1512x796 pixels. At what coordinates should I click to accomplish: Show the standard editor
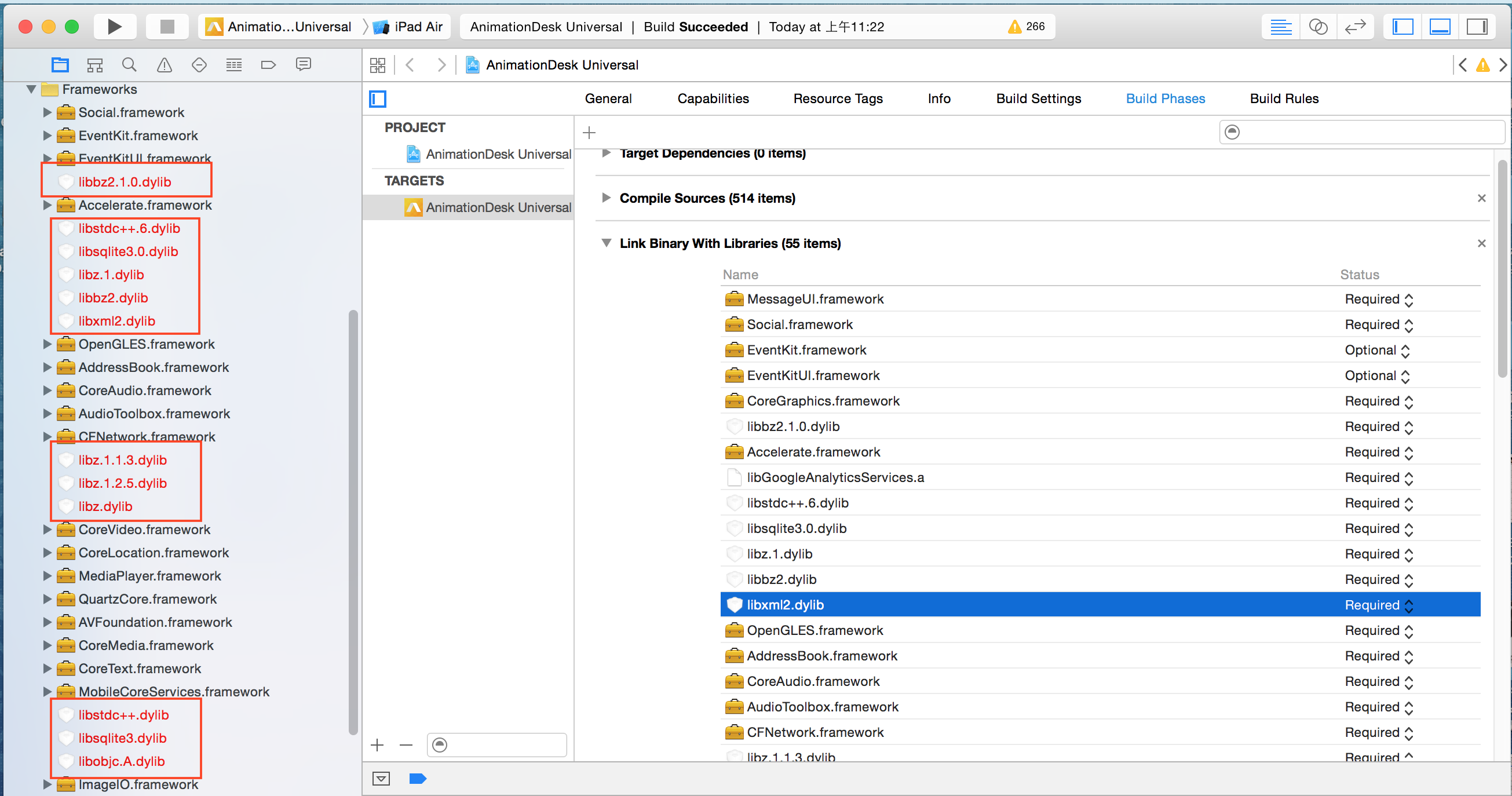click(1280, 27)
